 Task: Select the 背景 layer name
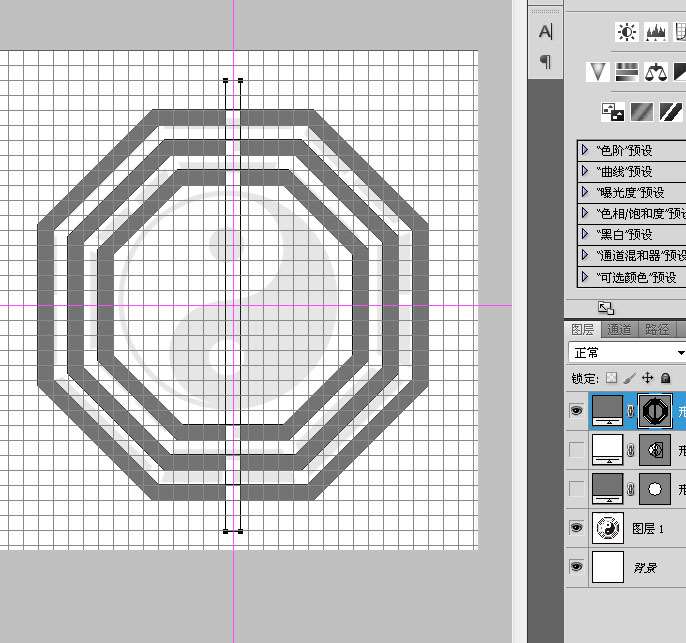pyautogui.click(x=645, y=568)
